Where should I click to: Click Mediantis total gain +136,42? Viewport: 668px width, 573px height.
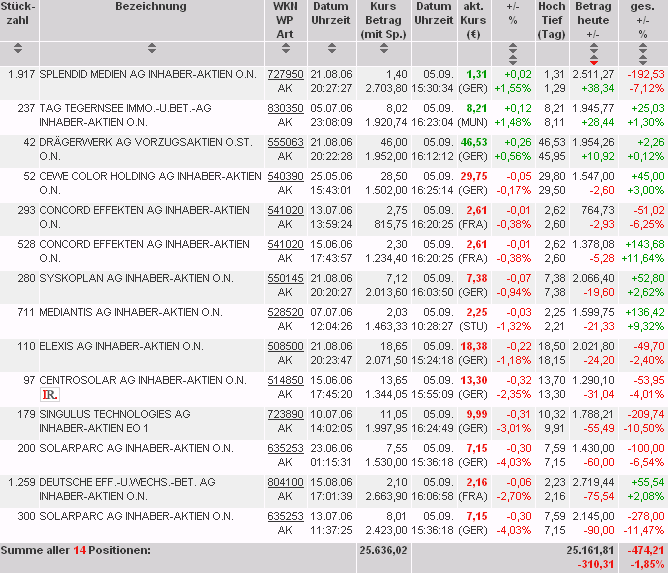point(645,312)
